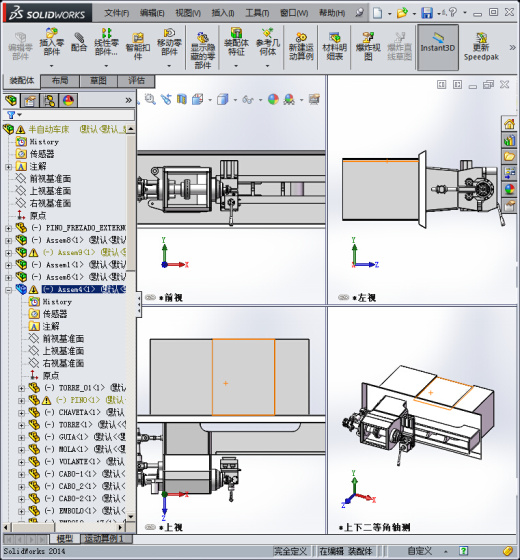
Task: Click Hide/Show Items glasses icon
Action: tap(248, 99)
